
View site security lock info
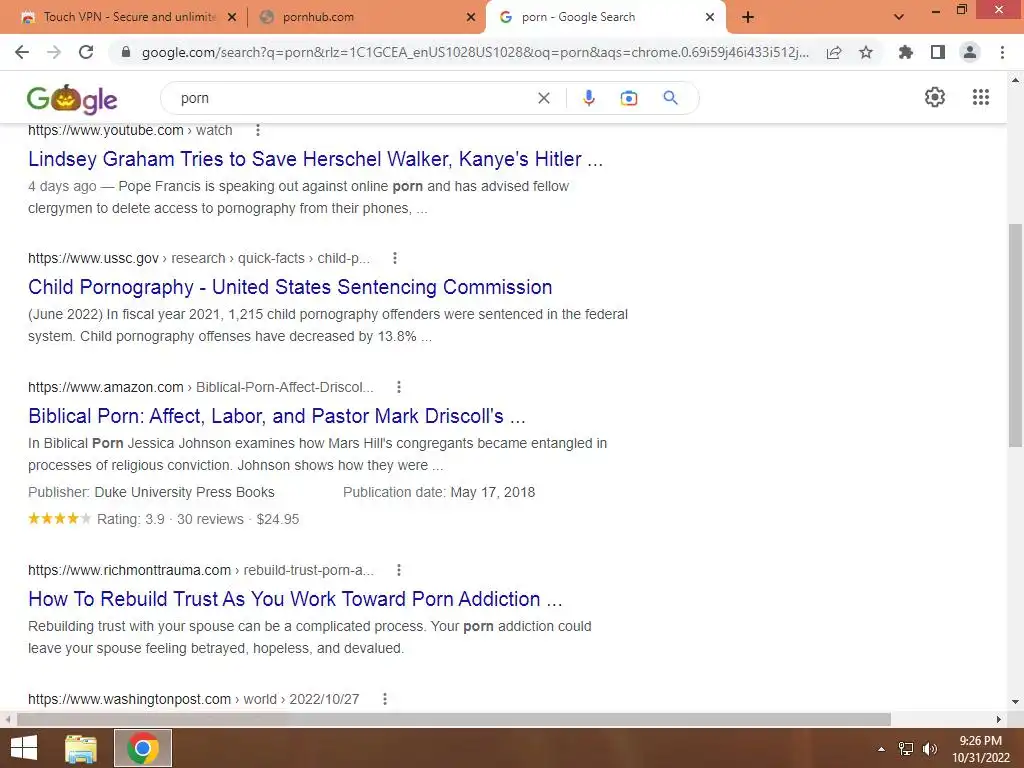(x=126, y=52)
